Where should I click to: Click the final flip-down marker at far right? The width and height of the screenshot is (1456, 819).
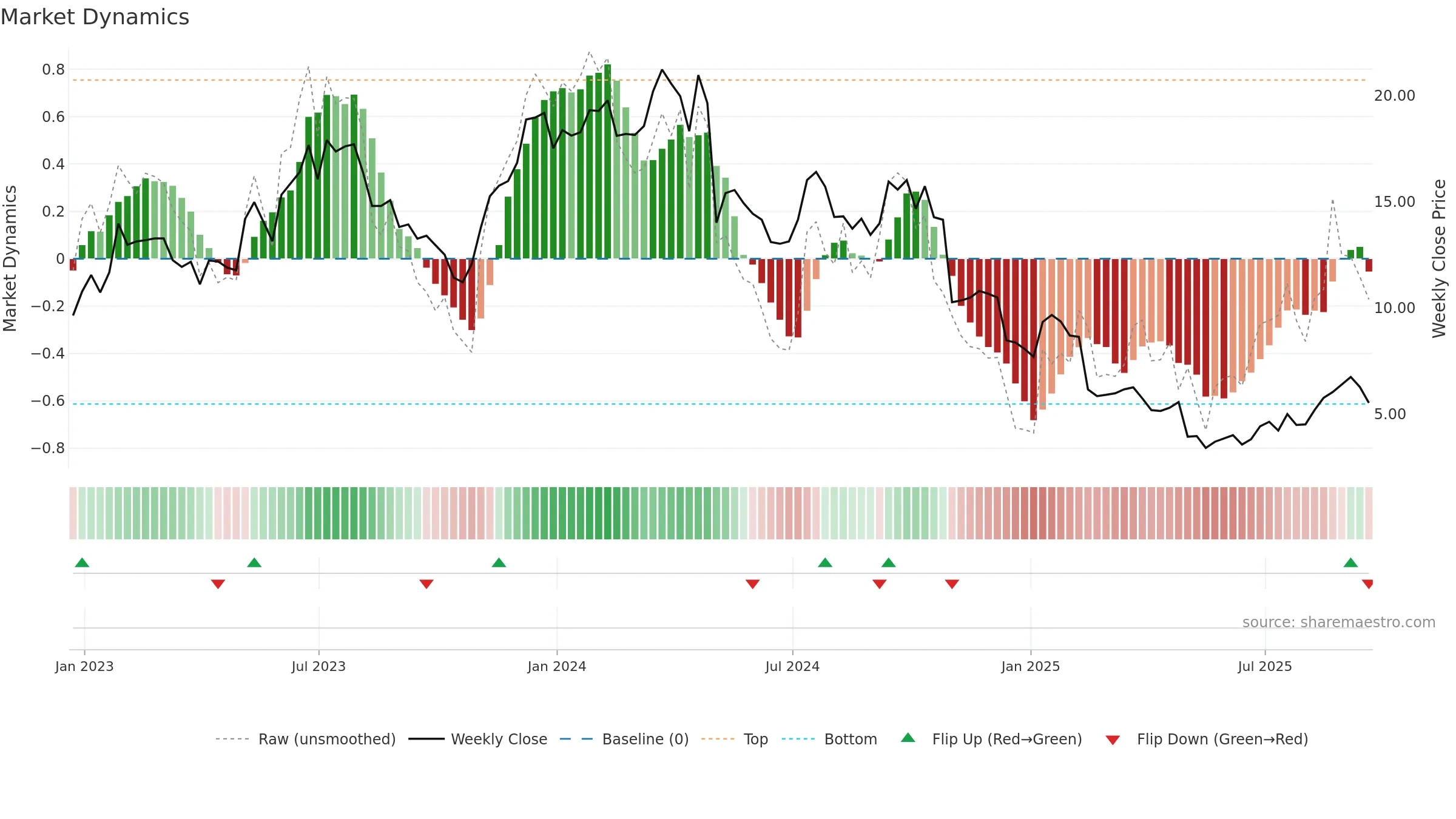(x=1367, y=584)
